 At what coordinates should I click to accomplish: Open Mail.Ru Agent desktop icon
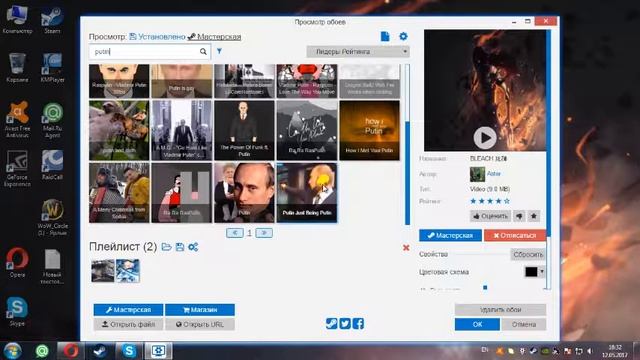pos(52,120)
